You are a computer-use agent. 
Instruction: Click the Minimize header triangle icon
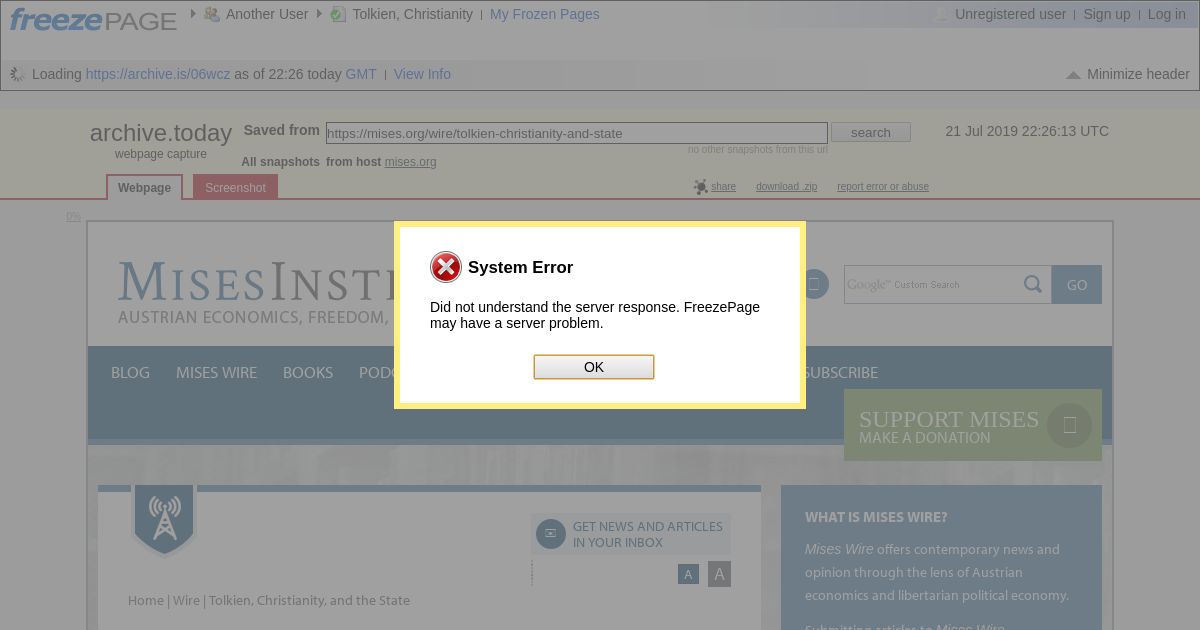coord(1073,75)
